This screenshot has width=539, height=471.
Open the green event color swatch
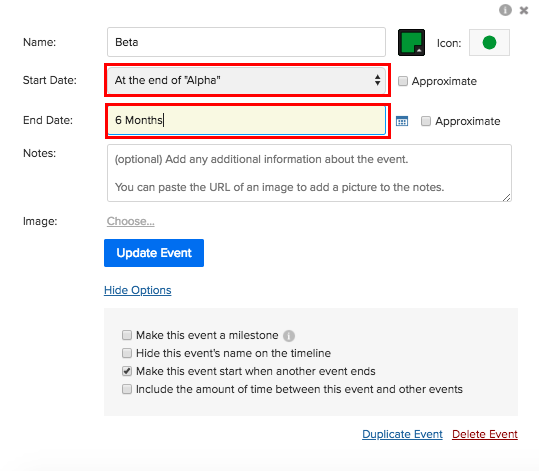[411, 43]
